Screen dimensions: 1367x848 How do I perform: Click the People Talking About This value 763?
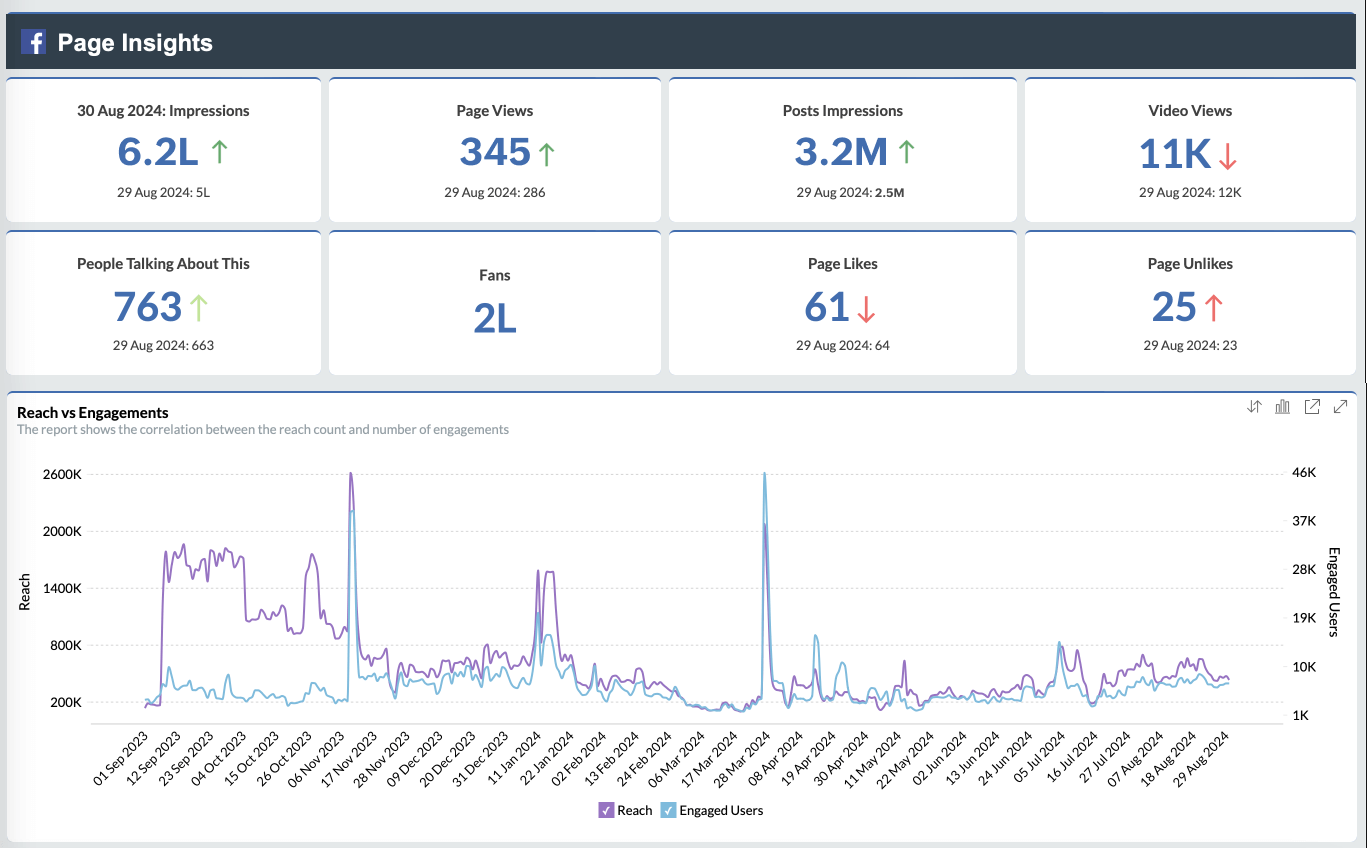(148, 307)
